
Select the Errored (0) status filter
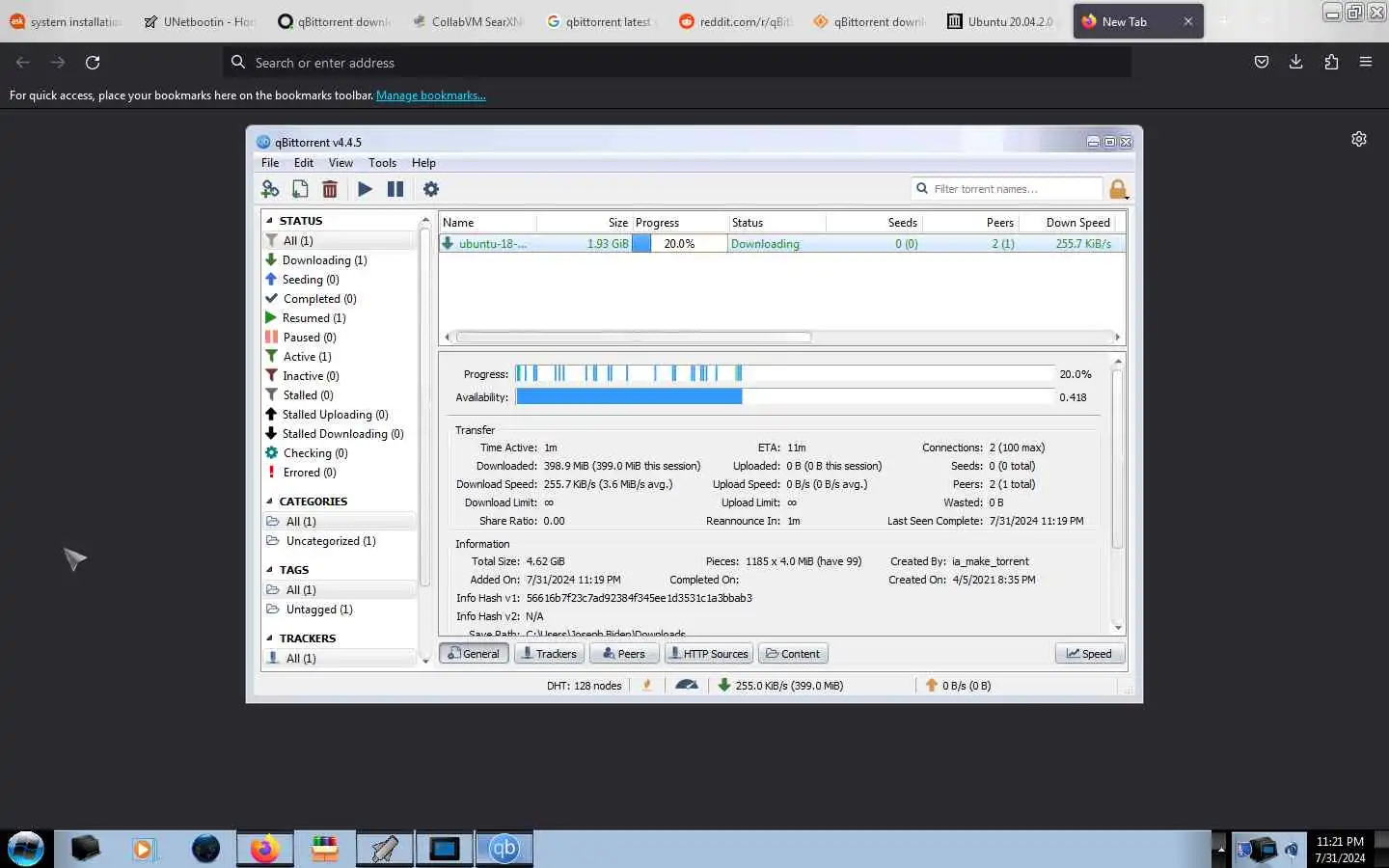[x=300, y=473]
